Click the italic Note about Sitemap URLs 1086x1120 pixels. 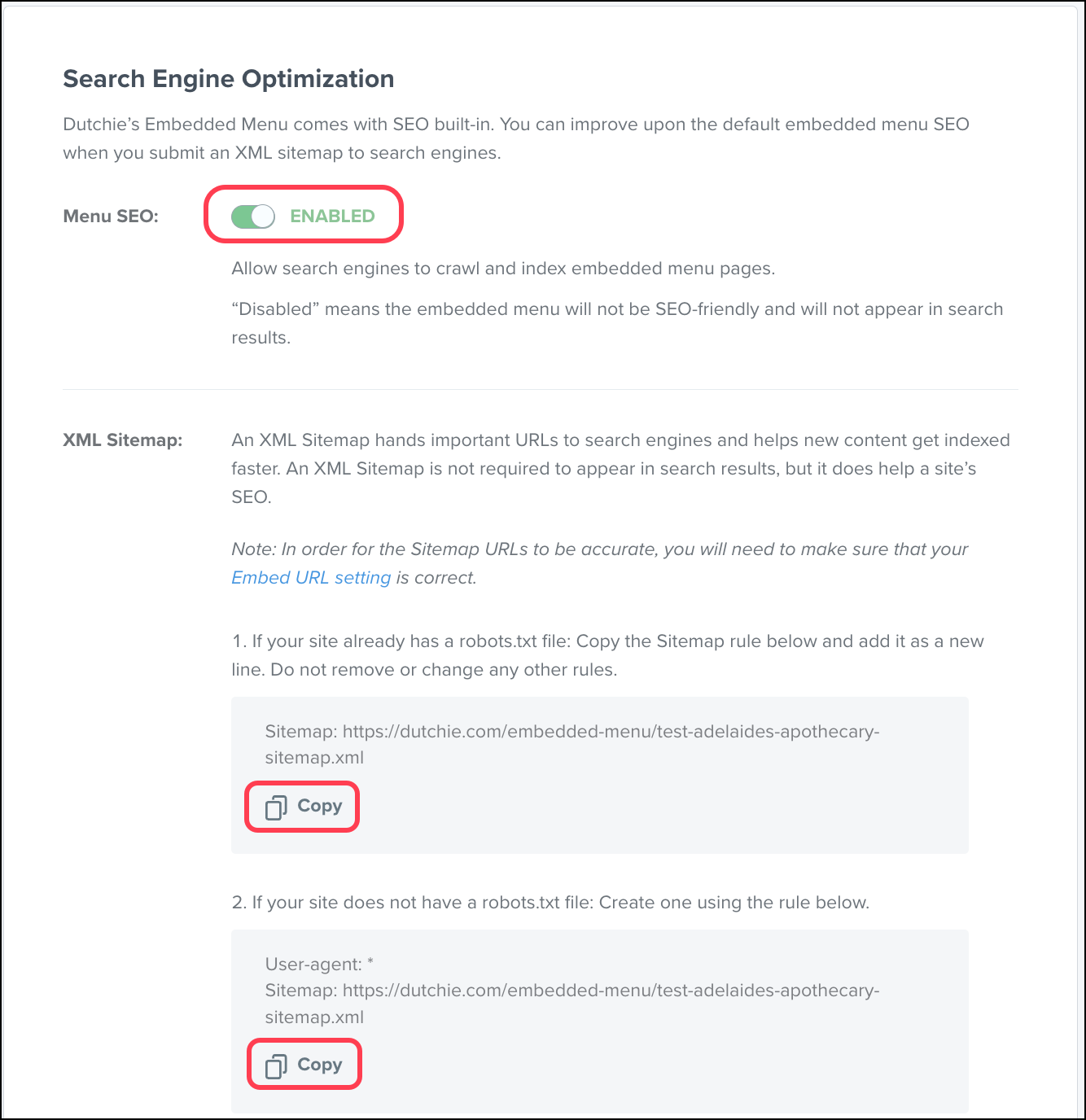click(599, 563)
